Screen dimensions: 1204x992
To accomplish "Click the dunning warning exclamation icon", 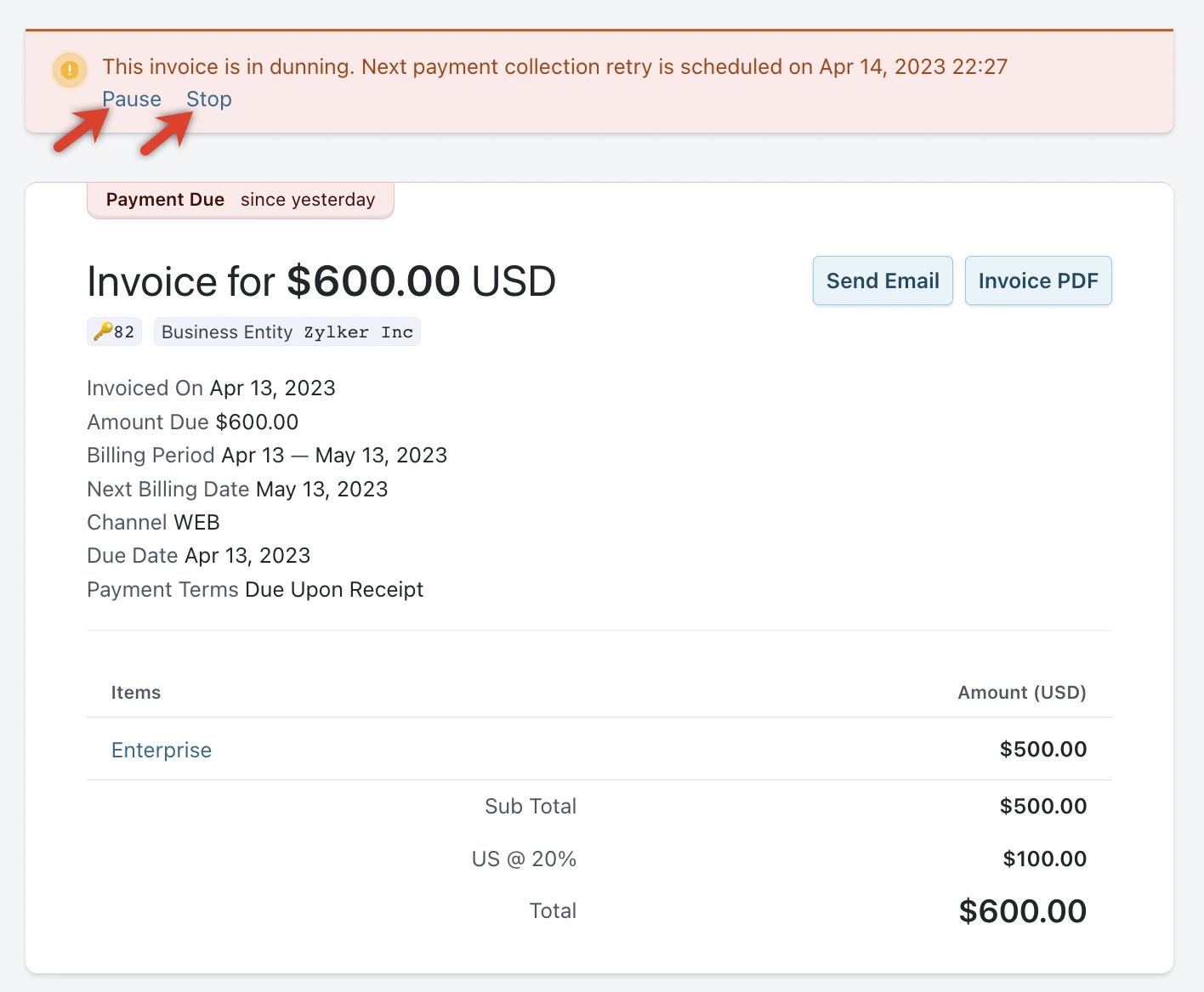I will coord(70,70).
